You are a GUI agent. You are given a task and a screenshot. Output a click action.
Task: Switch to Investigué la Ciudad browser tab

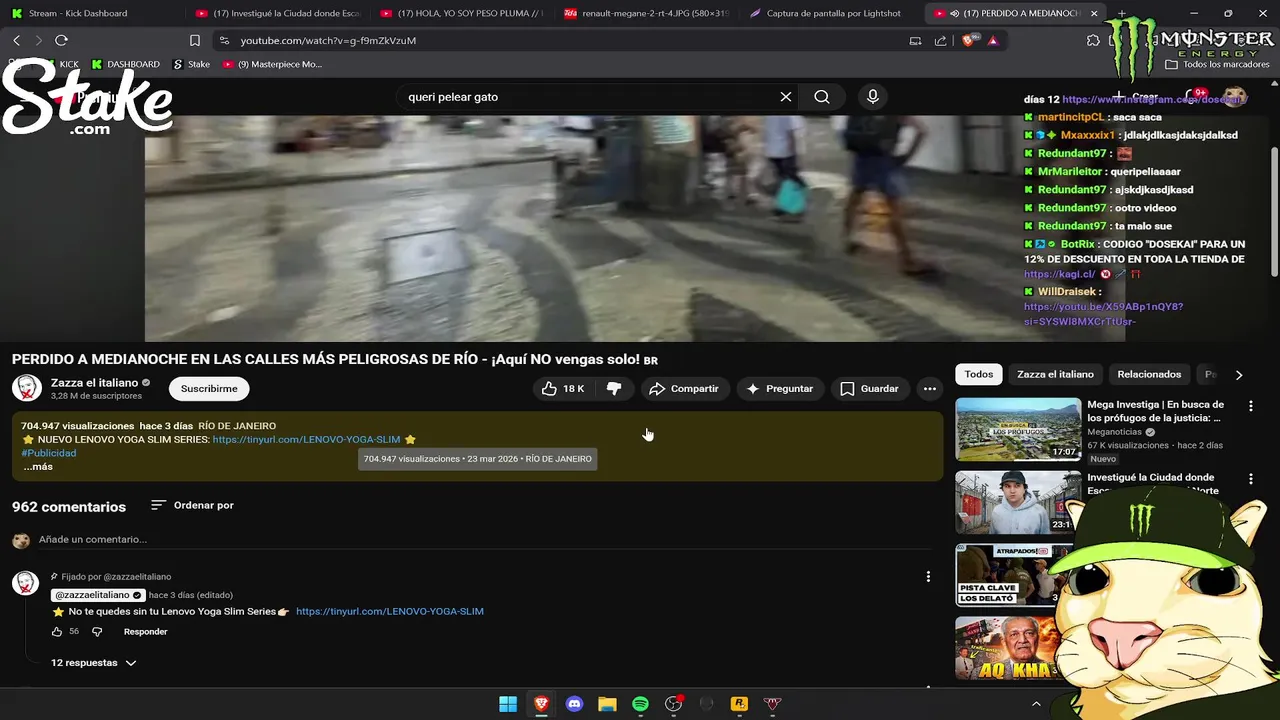coord(278,14)
